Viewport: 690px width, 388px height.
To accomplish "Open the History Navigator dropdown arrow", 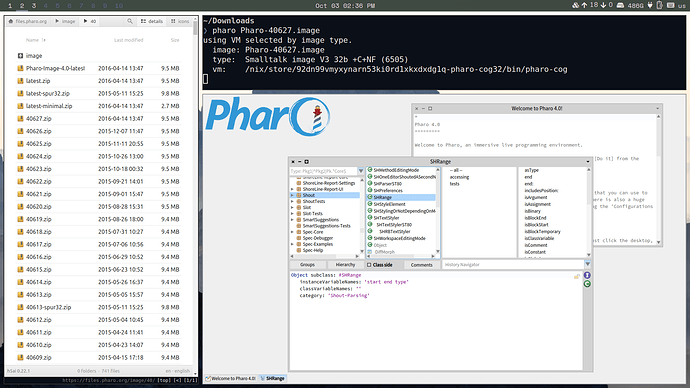I will [x=587, y=264].
